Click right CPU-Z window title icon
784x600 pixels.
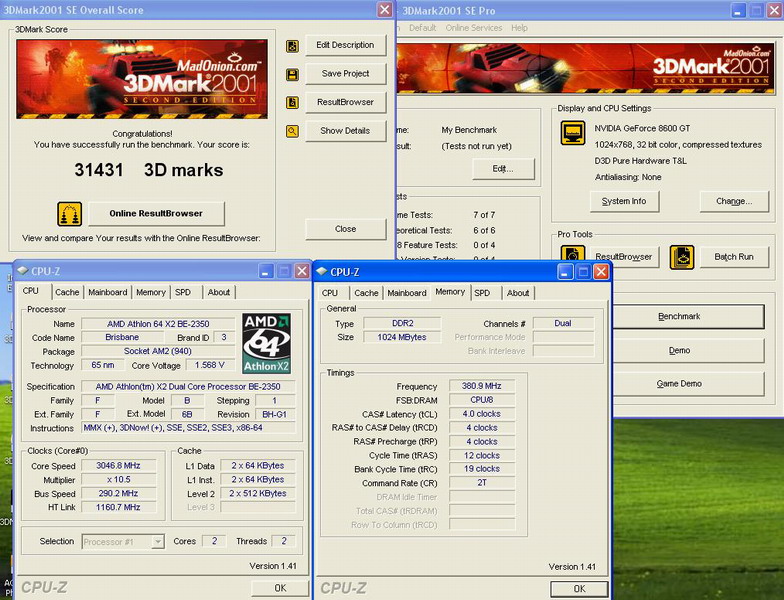click(322, 272)
